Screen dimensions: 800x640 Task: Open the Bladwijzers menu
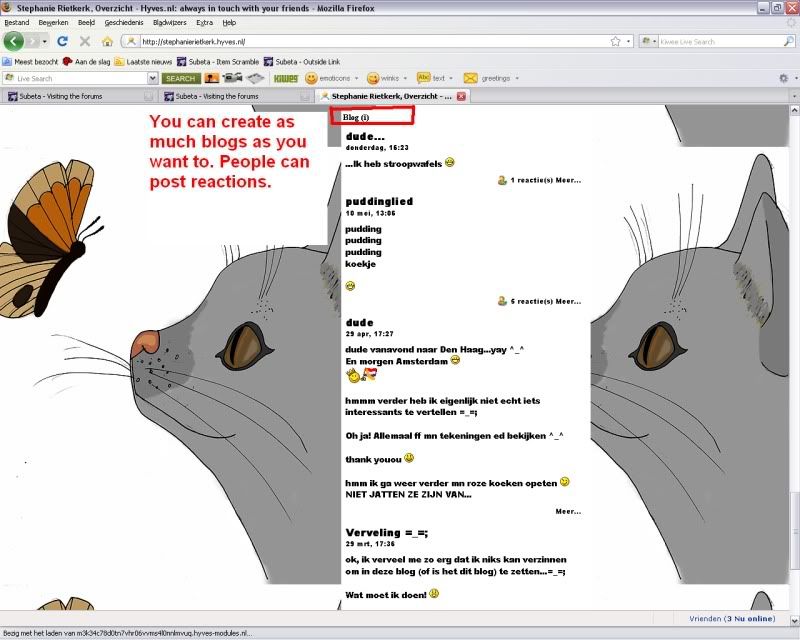(169, 22)
